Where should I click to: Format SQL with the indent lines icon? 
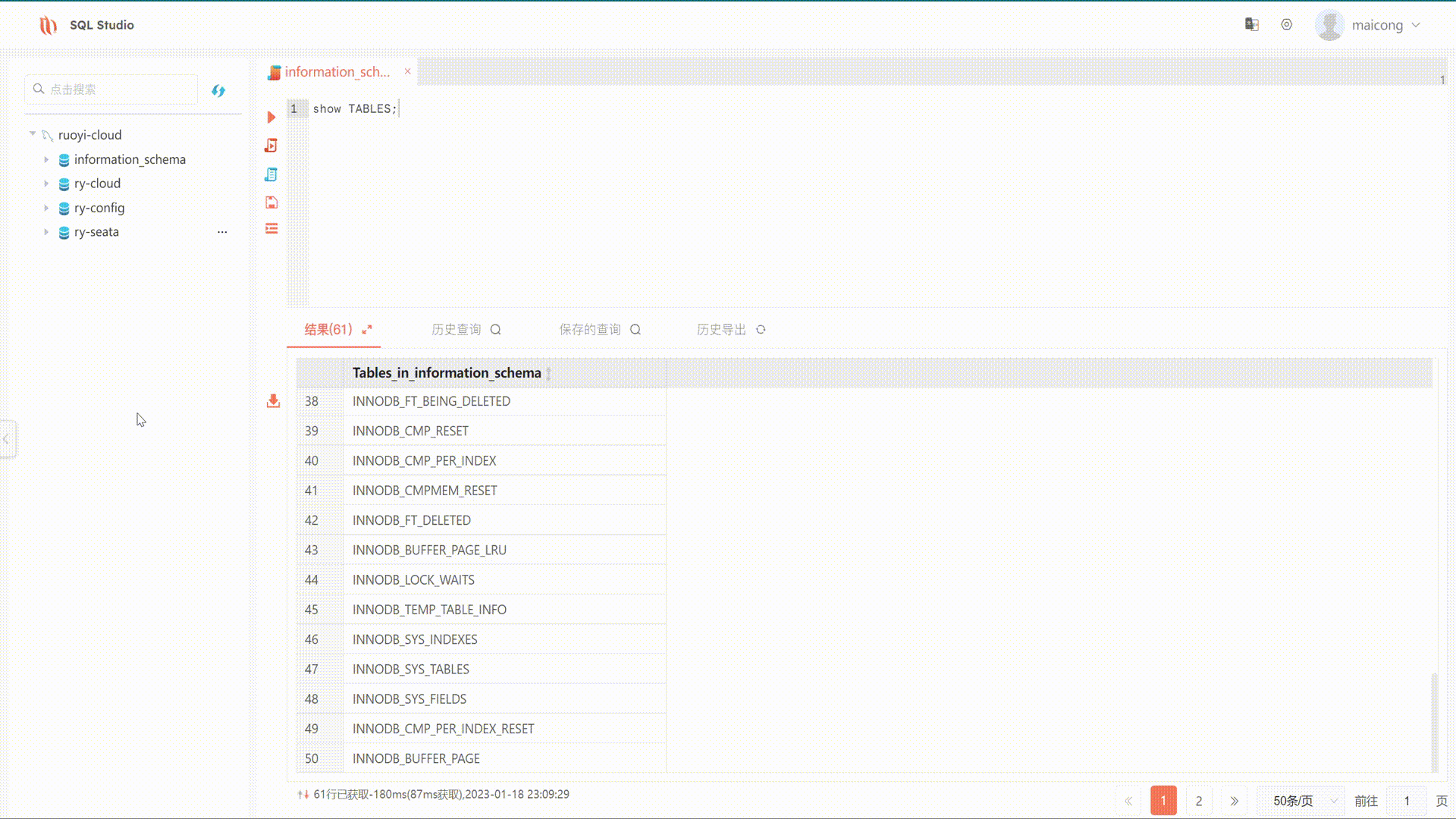[271, 229]
